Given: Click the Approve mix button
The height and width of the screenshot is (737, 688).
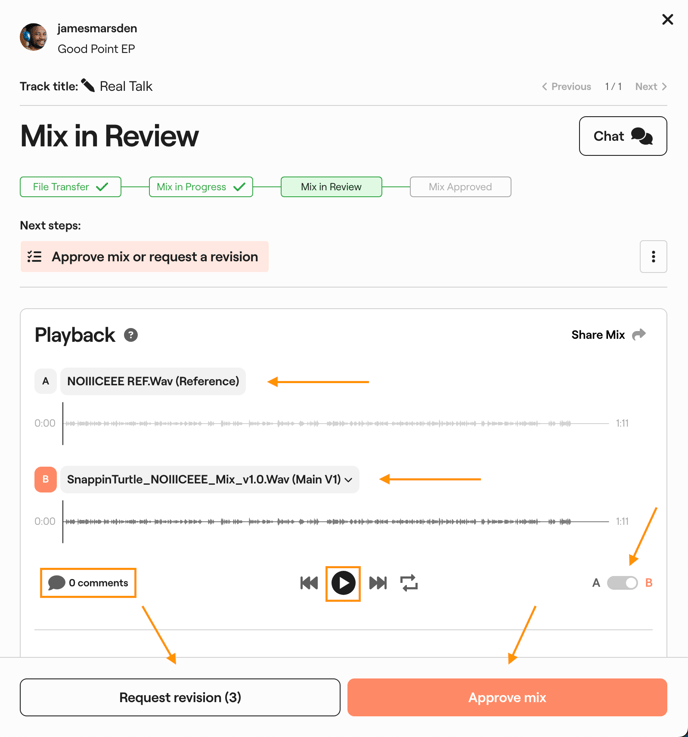Looking at the screenshot, I should tap(507, 697).
